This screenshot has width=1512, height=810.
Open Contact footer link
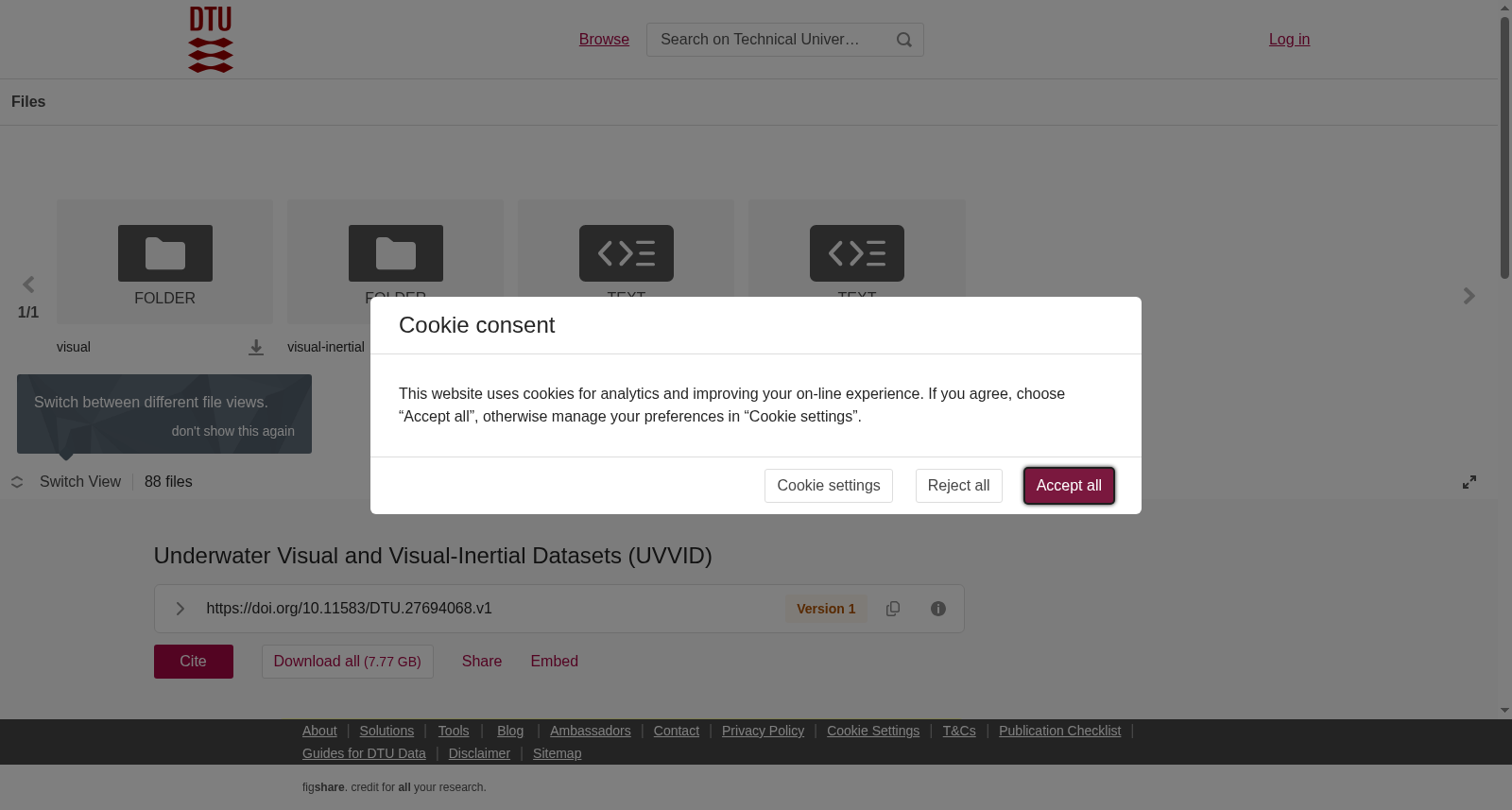click(x=677, y=731)
